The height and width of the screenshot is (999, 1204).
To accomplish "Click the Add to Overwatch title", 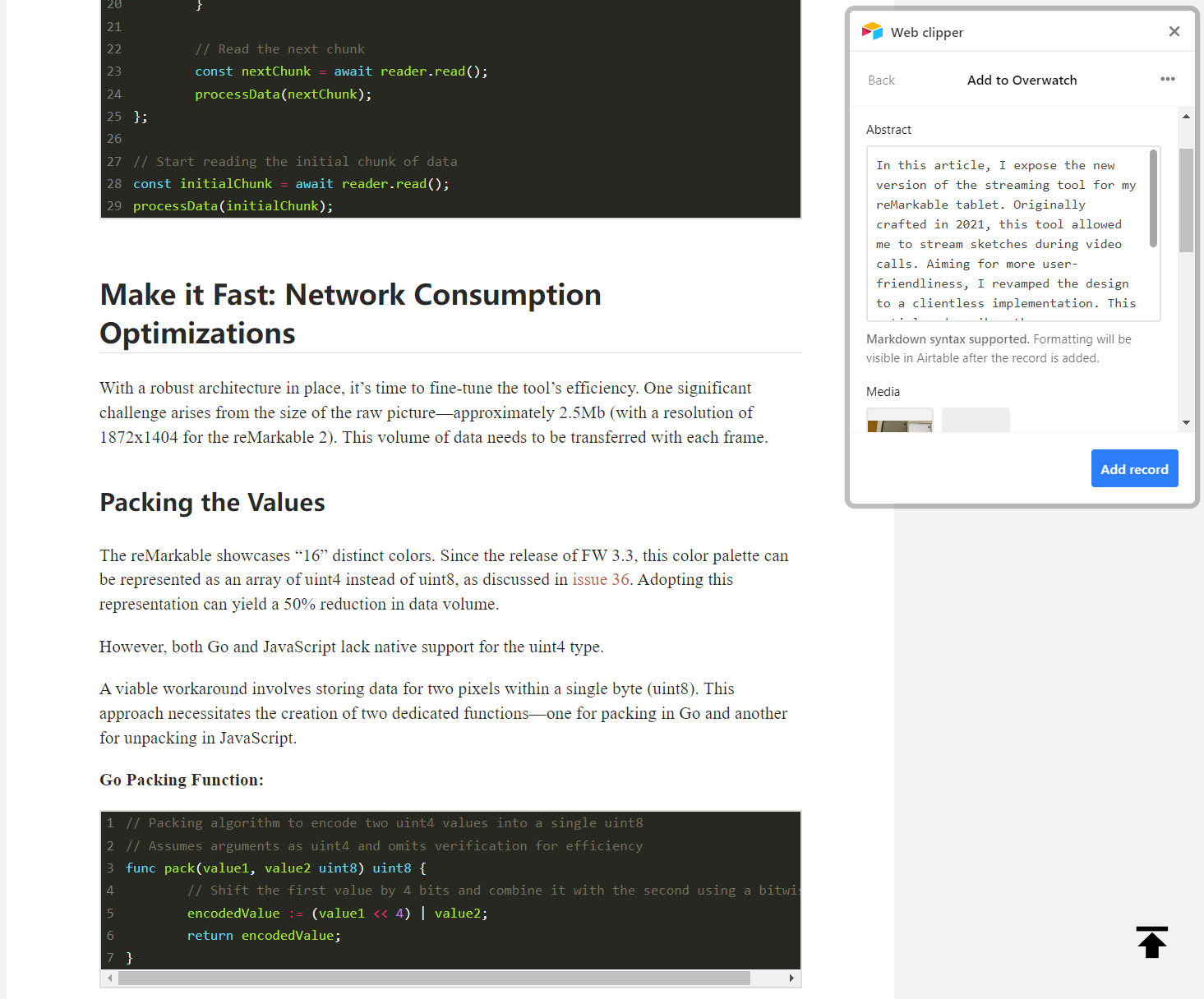I will pos(1022,80).
